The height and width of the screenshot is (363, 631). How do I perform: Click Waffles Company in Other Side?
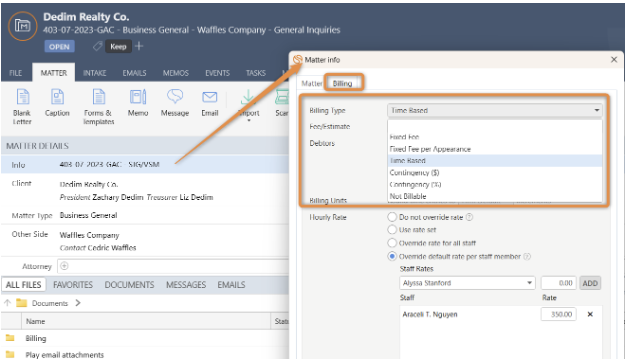pos(89,235)
